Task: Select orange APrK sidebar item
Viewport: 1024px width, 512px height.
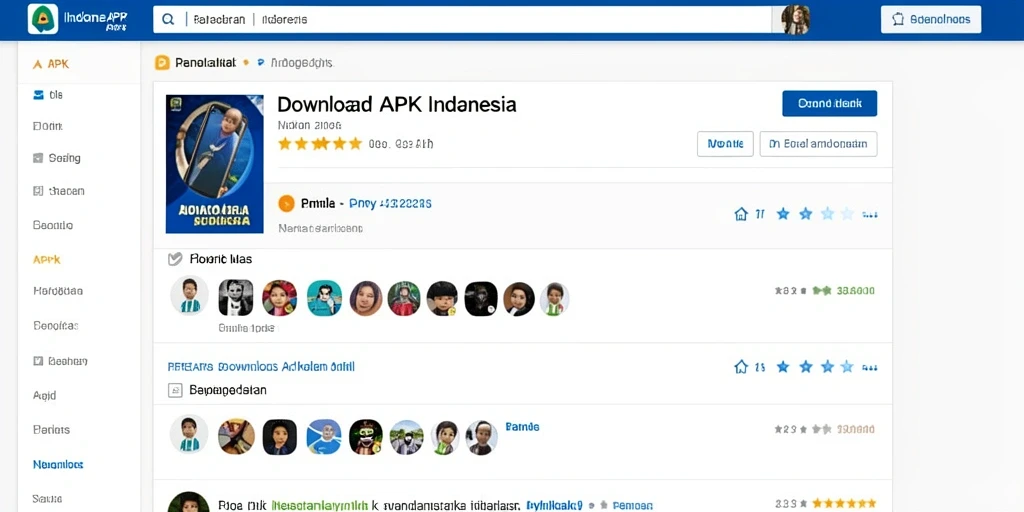Action: tap(46, 259)
